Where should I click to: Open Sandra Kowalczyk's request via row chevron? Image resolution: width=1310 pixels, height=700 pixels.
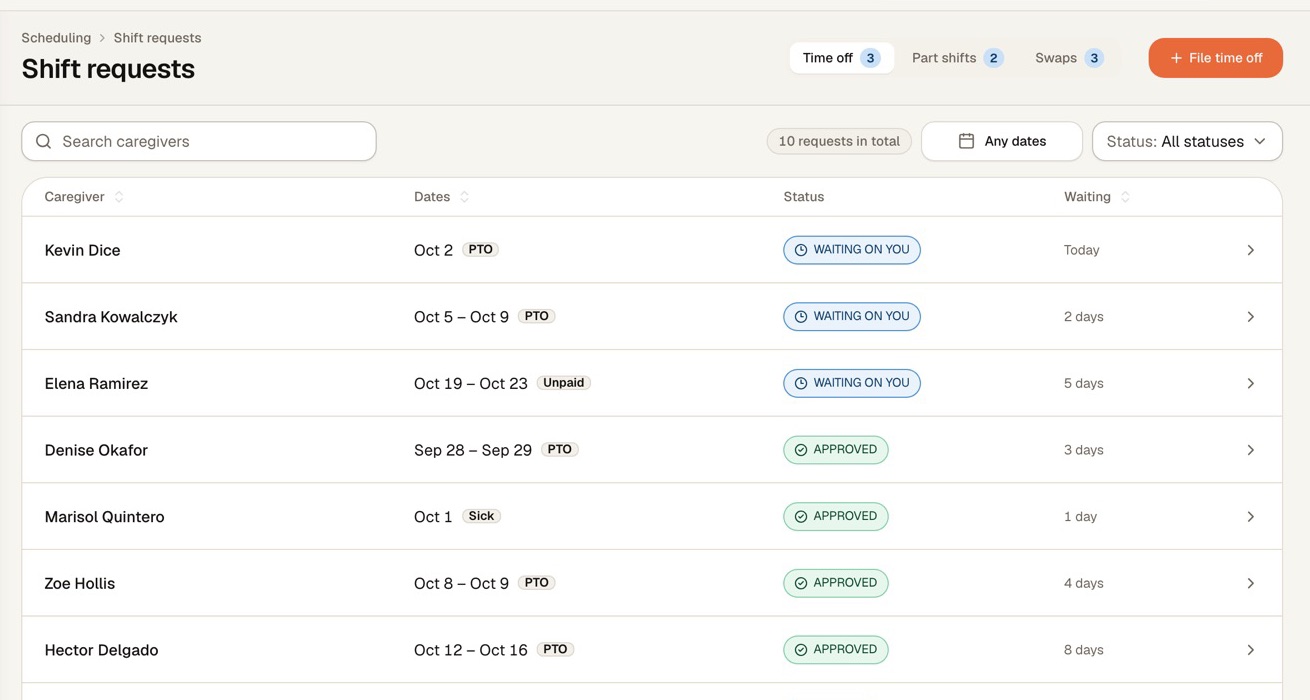1250,316
